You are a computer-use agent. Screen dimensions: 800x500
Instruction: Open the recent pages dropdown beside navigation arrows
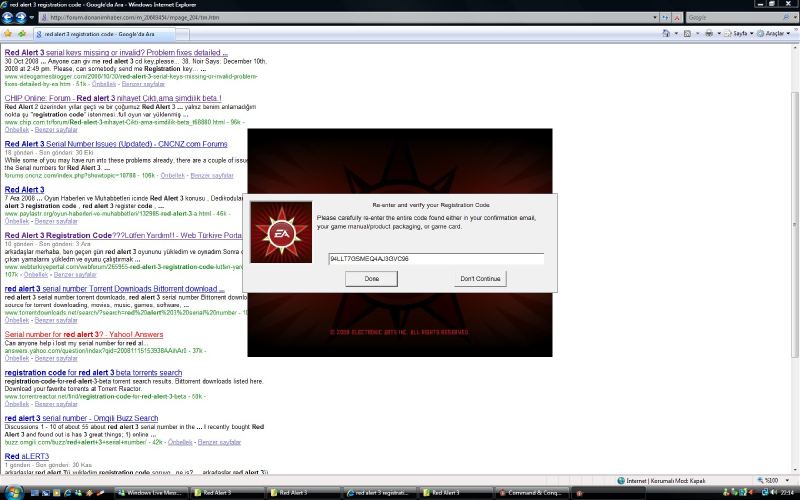point(32,17)
